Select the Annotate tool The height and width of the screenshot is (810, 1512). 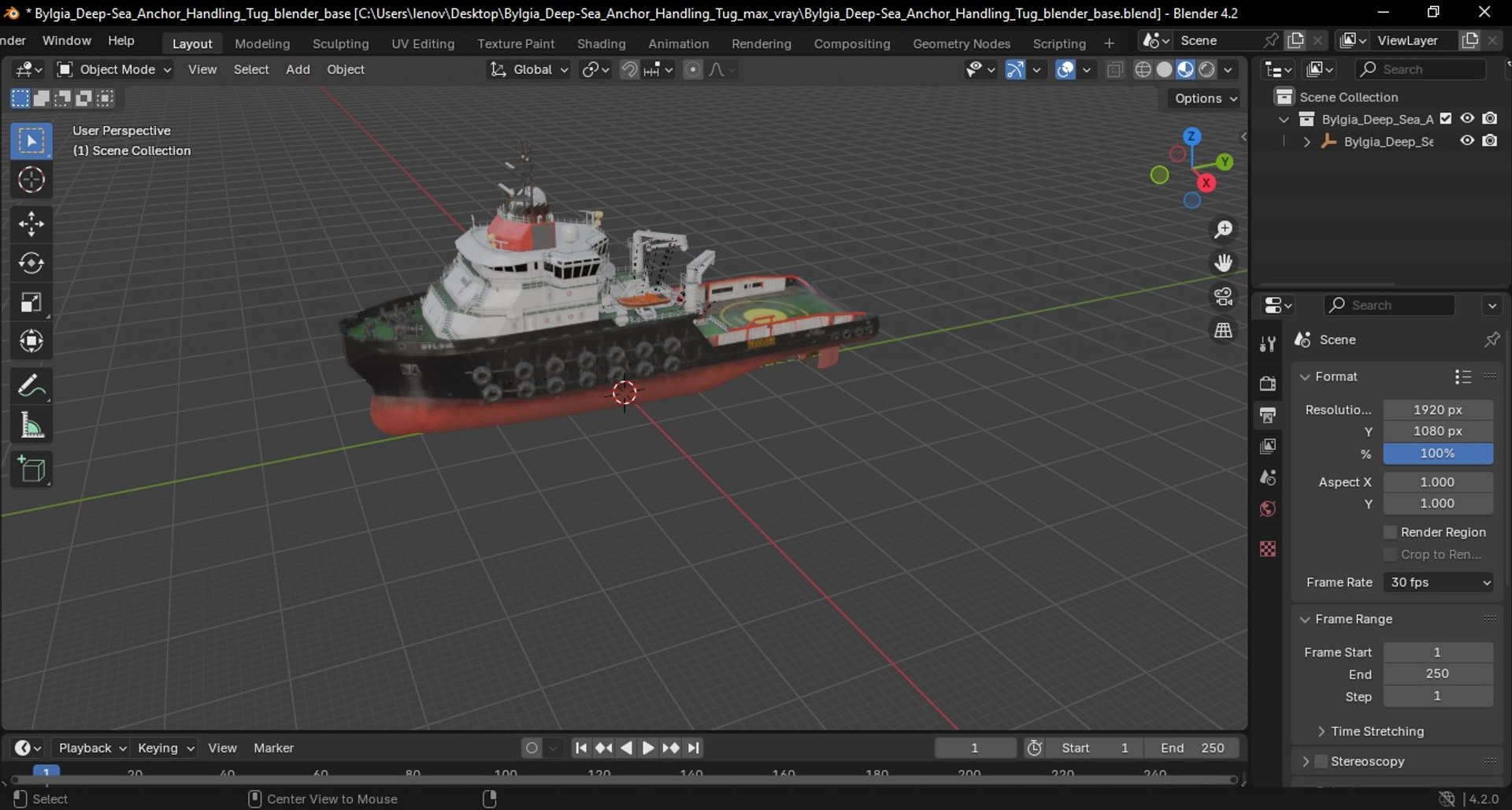(31, 385)
